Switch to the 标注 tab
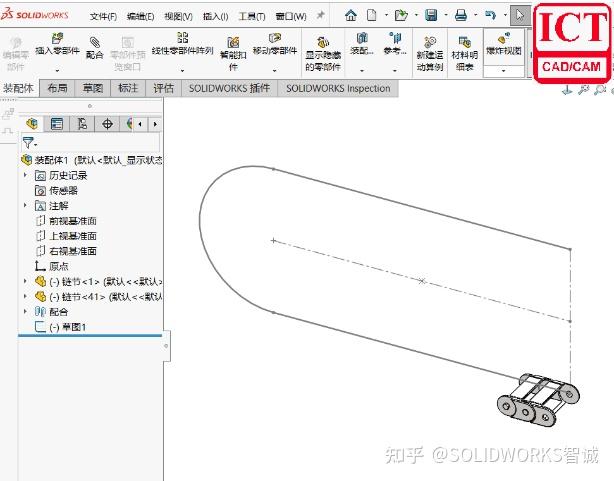The image size is (614, 481). tap(128, 88)
